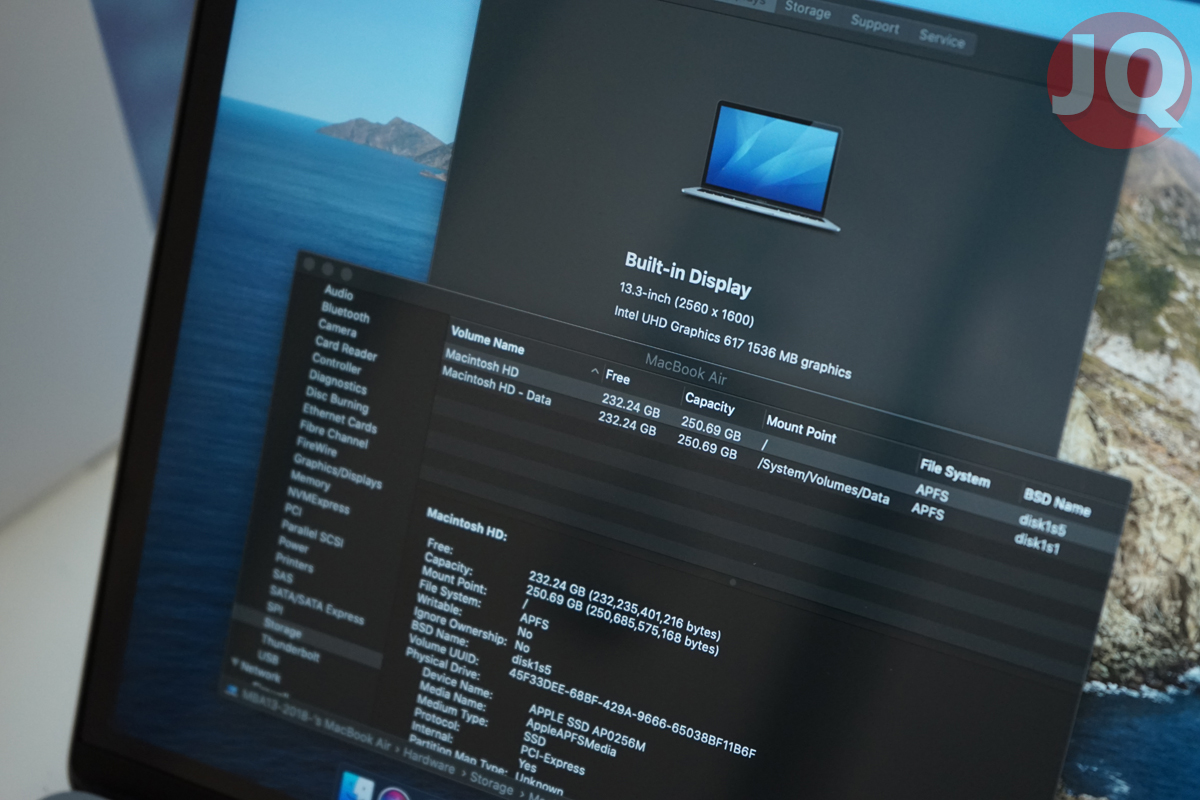Open Ethernet Cards in the sidebar

(339, 418)
